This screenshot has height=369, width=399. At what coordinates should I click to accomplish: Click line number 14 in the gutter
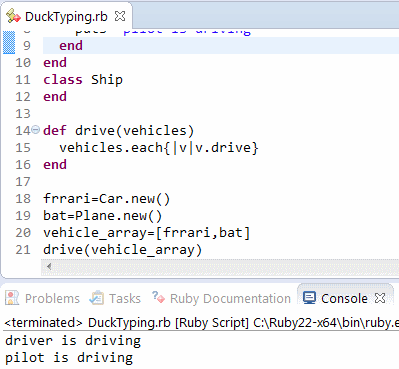click(x=23, y=131)
